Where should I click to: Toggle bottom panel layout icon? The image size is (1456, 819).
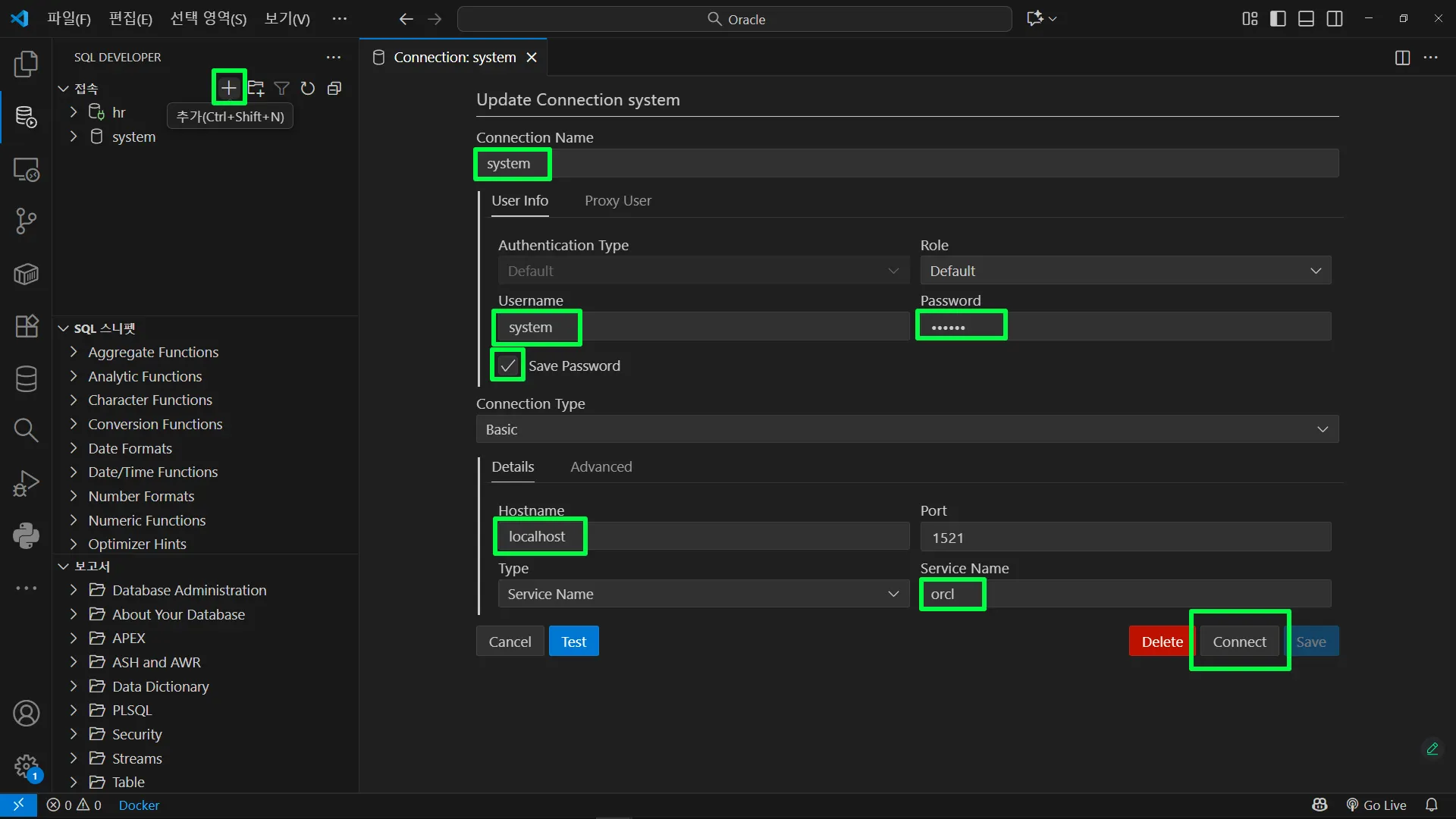pos(1306,19)
